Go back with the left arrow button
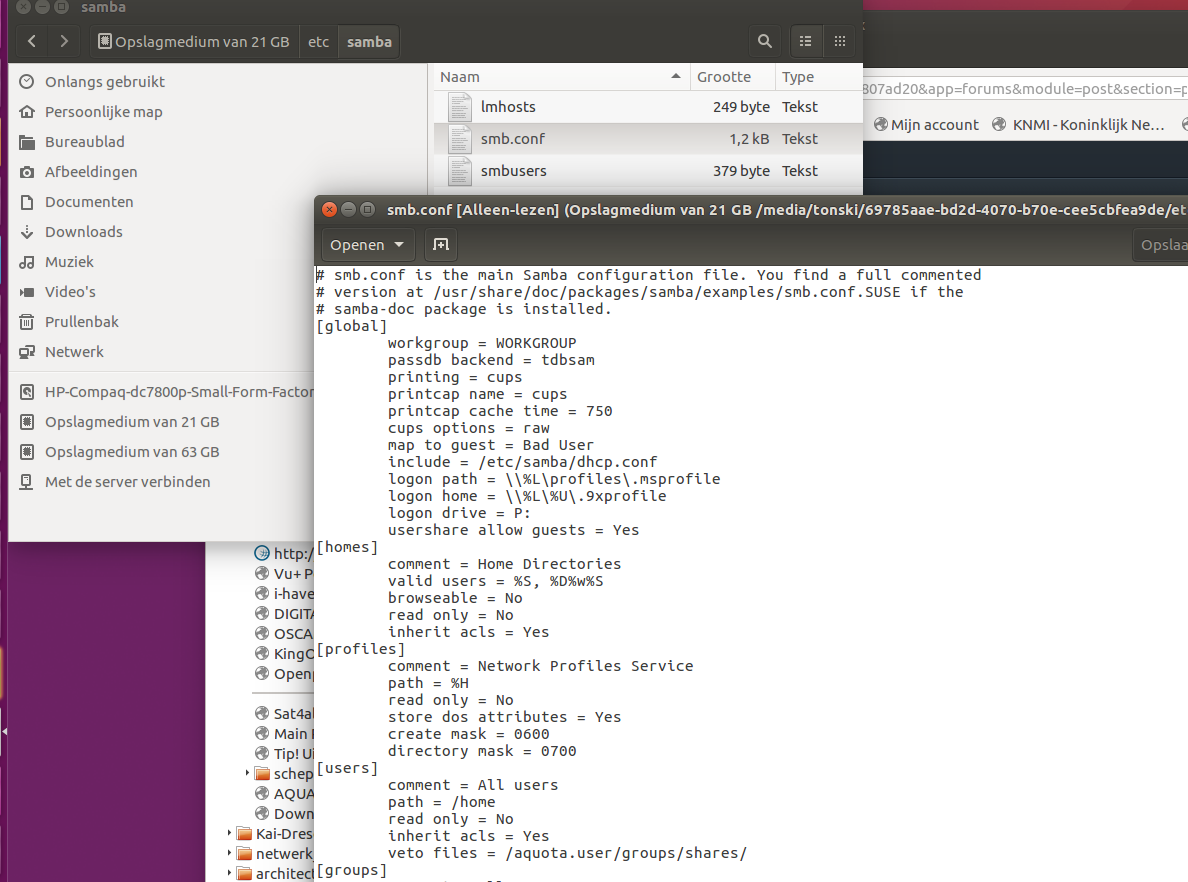Image resolution: width=1188 pixels, height=882 pixels. (x=33, y=41)
